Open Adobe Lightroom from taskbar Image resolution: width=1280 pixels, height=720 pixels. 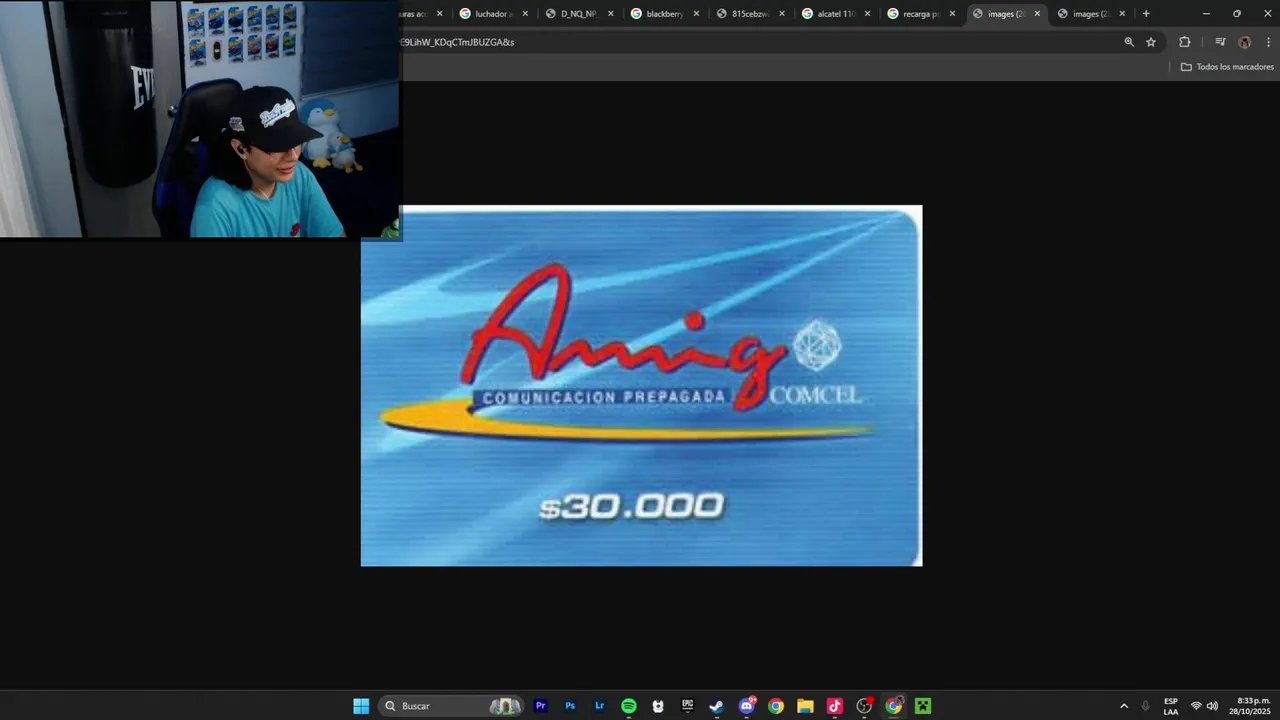(x=599, y=706)
